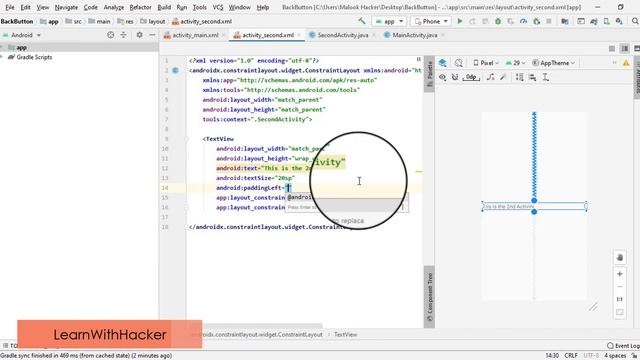
Task: Open Search Everywhere magnifier icon
Action: [635, 21]
